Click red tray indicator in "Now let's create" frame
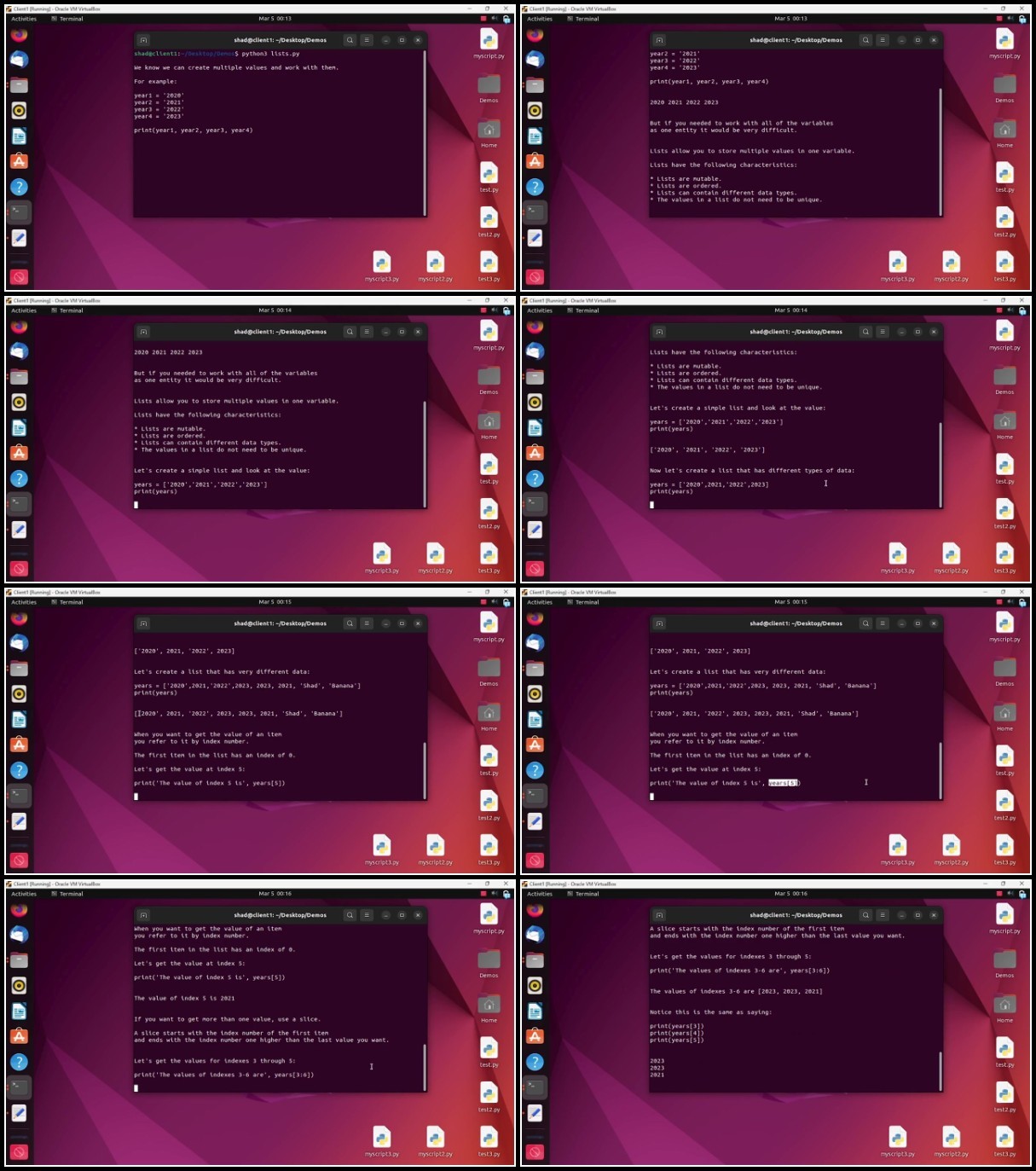 click(999, 310)
